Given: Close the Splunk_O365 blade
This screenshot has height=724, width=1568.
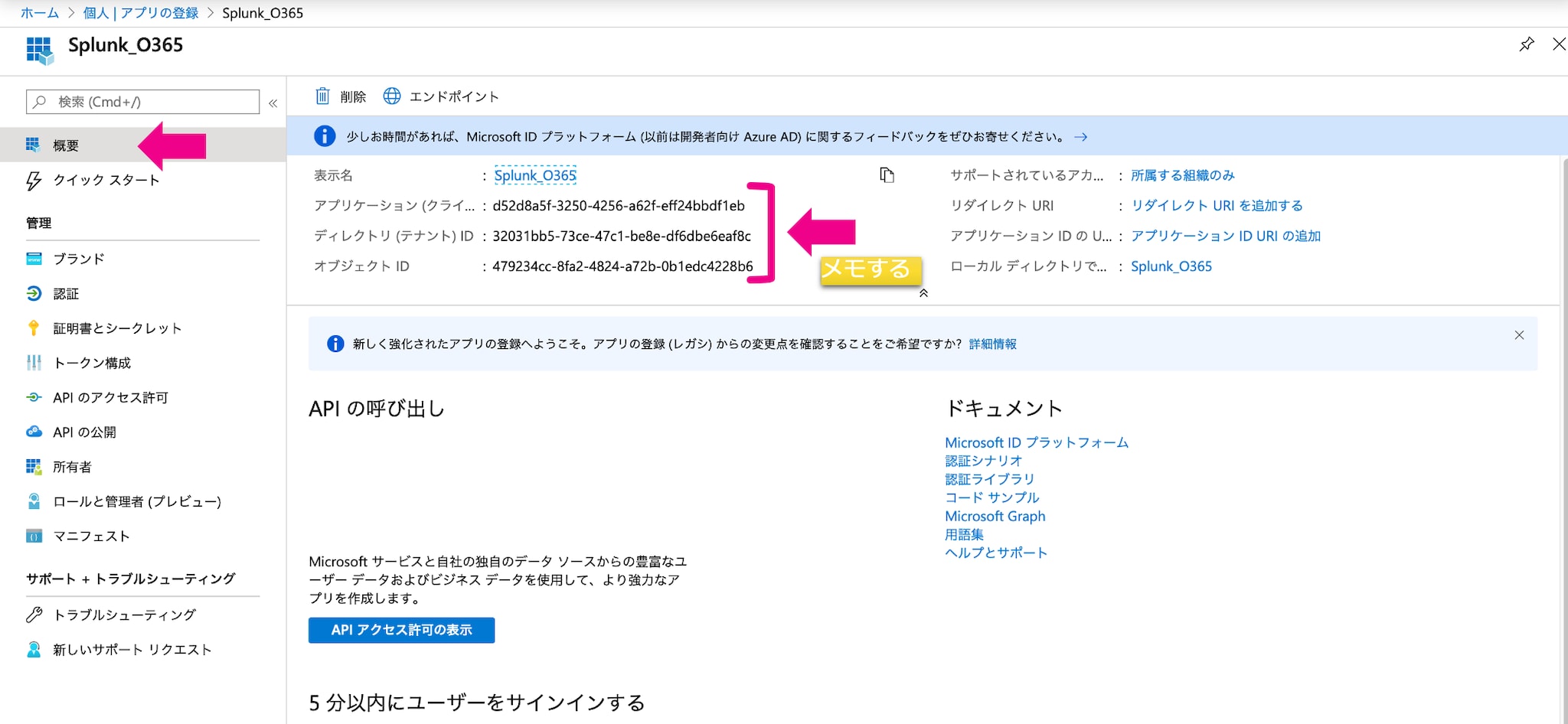Looking at the screenshot, I should [x=1559, y=44].
